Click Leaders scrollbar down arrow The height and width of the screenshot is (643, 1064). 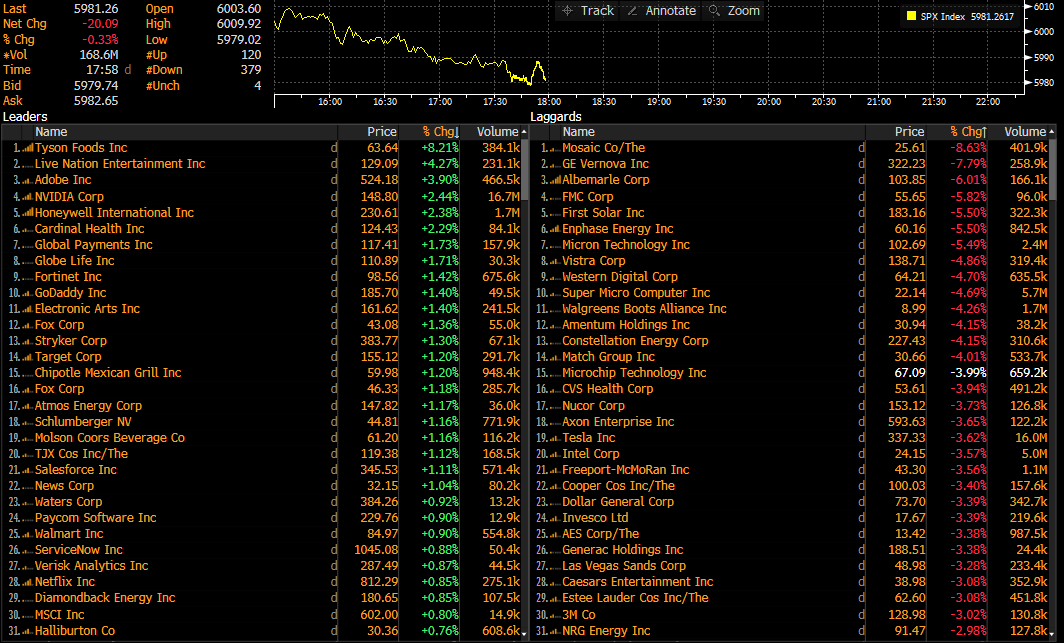pos(524,633)
